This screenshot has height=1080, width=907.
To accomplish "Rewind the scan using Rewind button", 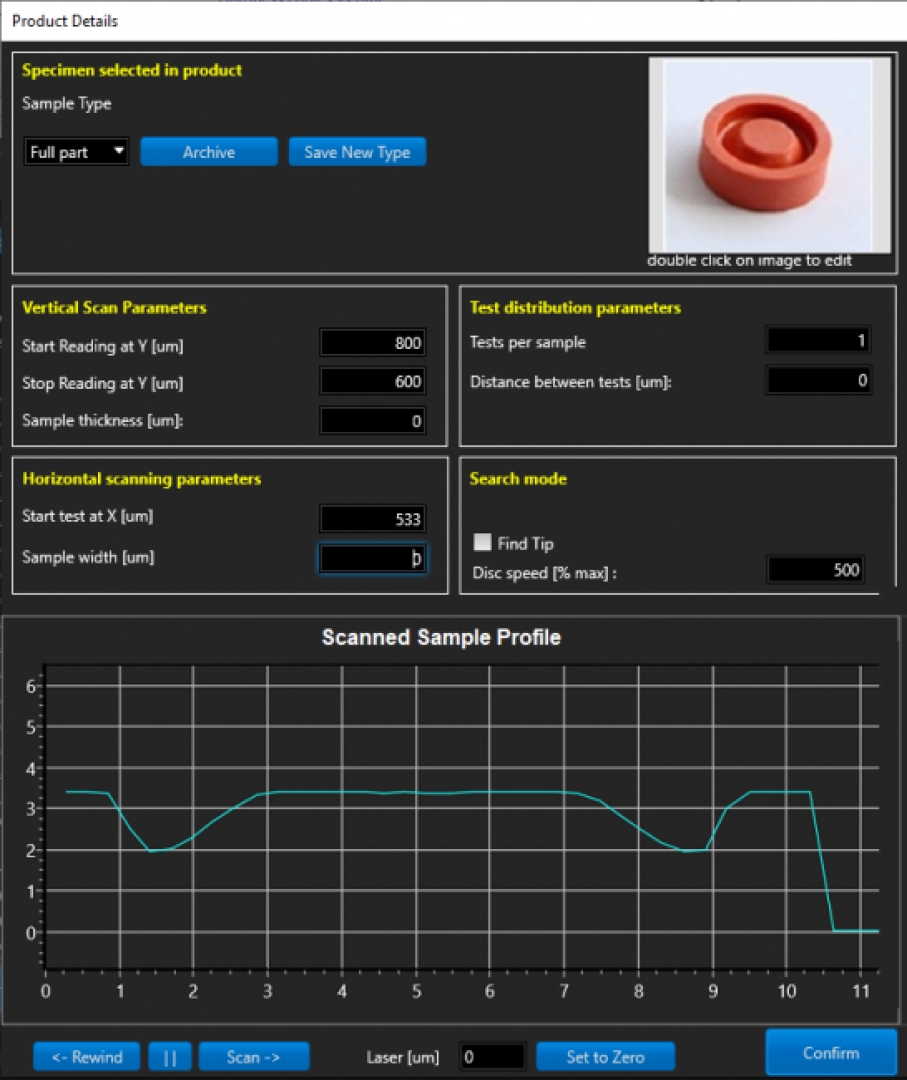I will (86, 1056).
